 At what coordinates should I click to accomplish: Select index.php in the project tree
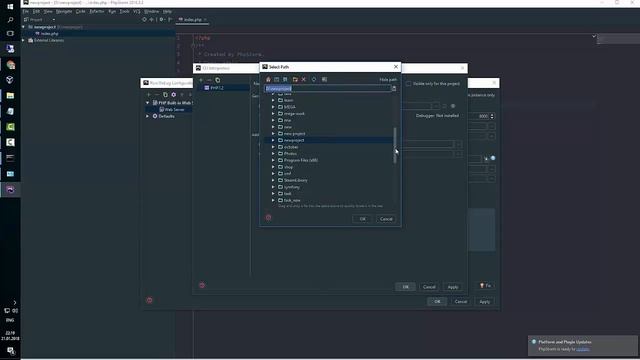point(49,33)
